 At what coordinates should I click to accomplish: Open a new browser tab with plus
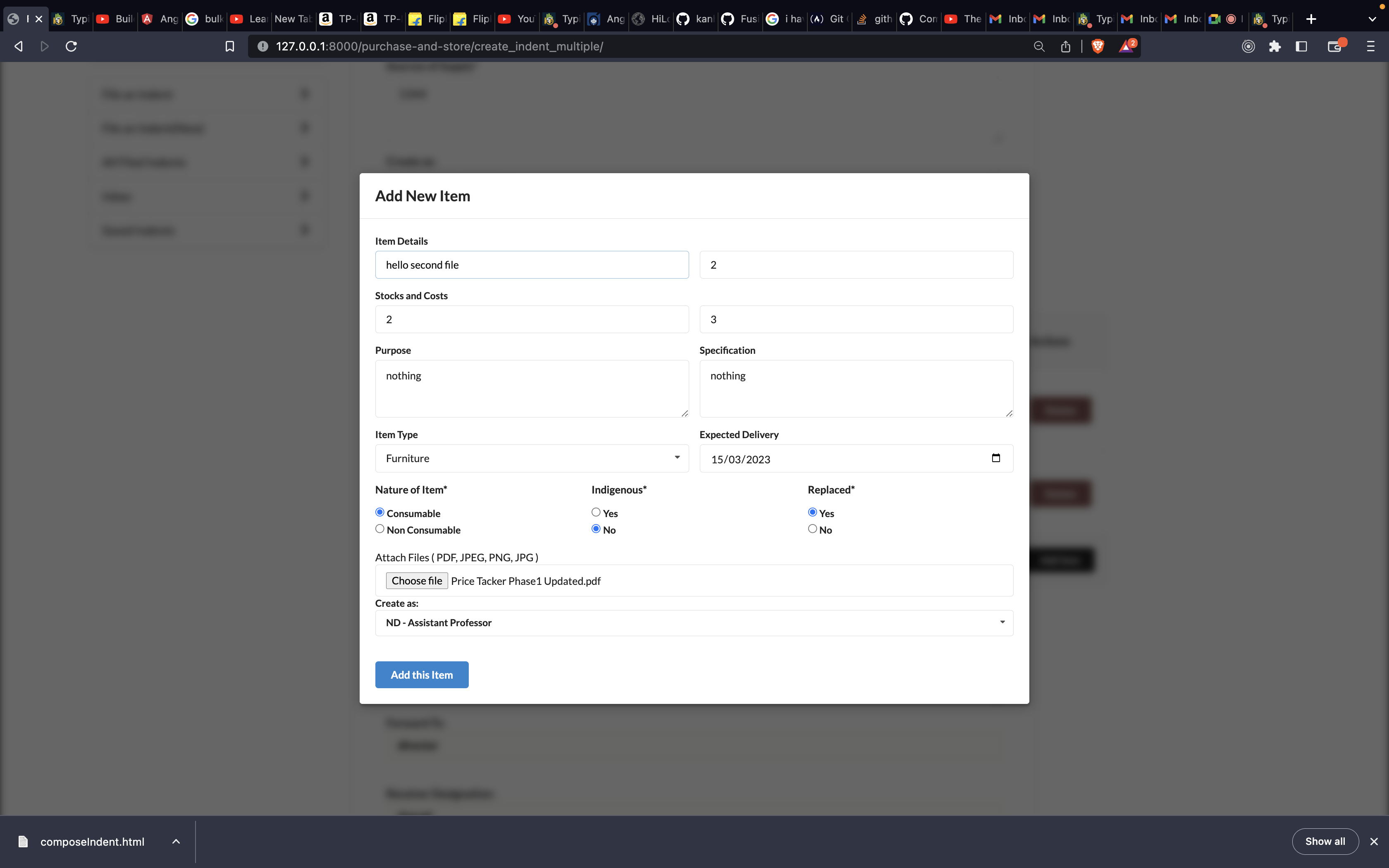1311,19
